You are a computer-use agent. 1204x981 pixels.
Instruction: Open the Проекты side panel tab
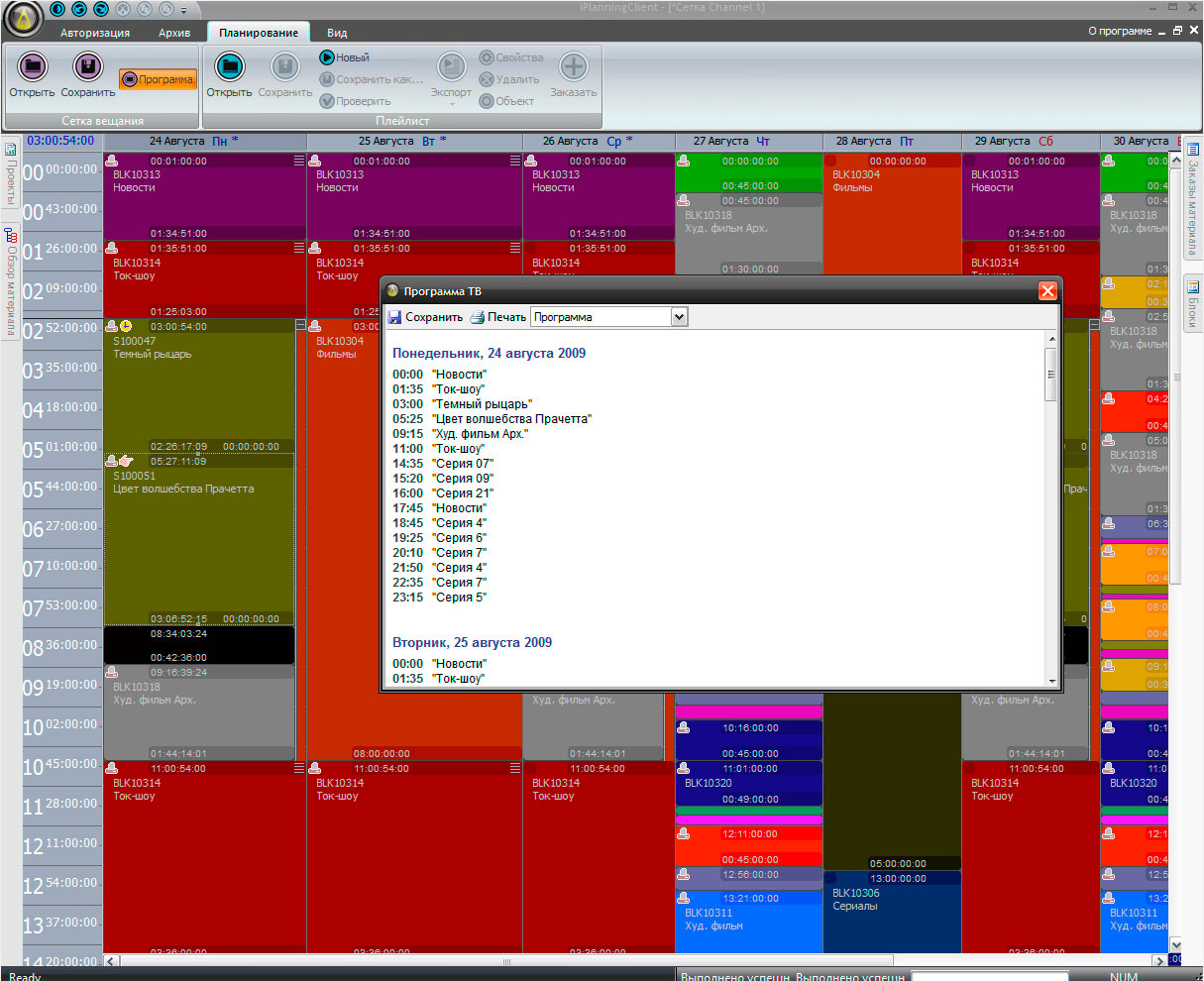[10, 172]
